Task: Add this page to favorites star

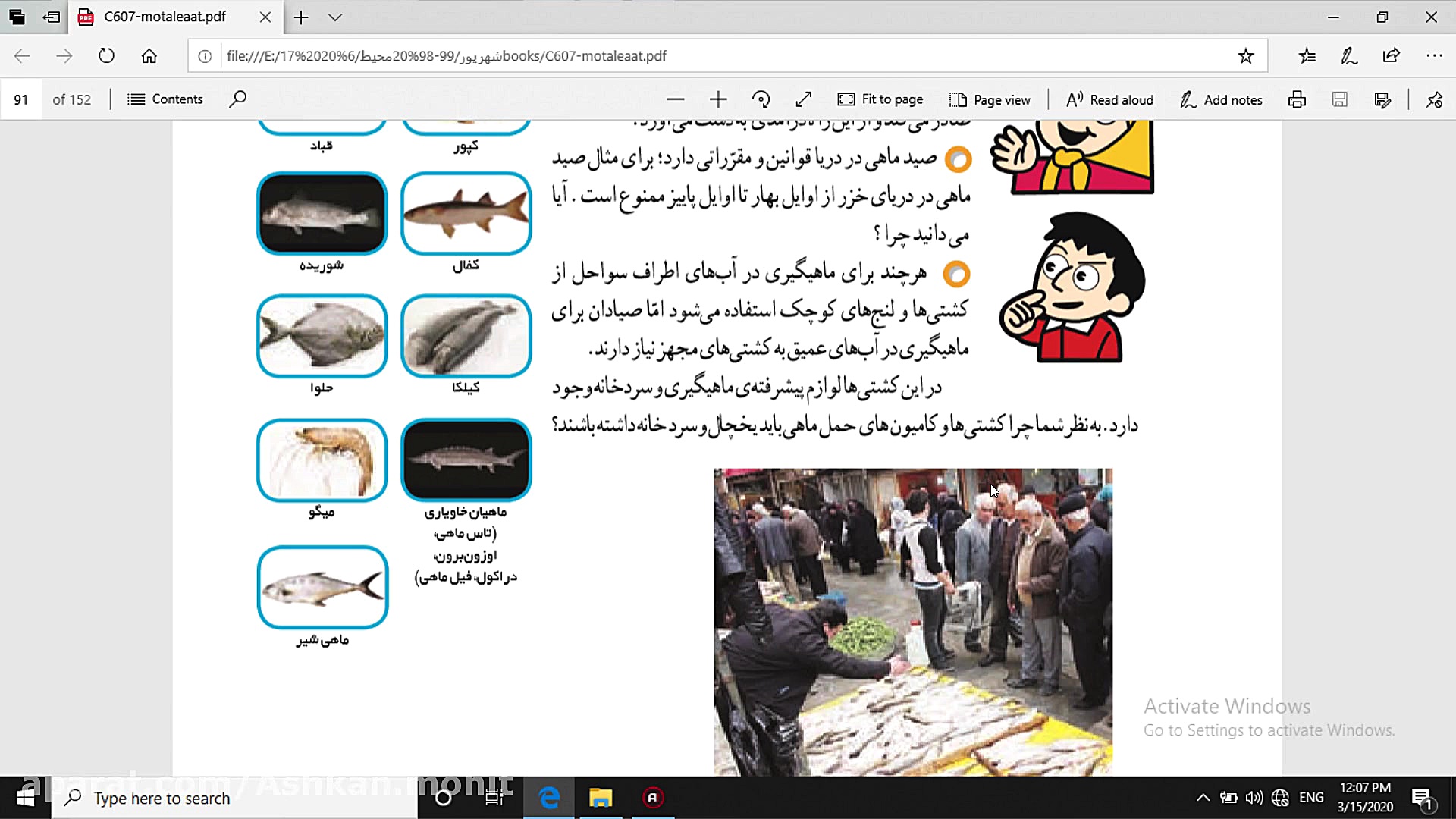Action: tap(1245, 55)
